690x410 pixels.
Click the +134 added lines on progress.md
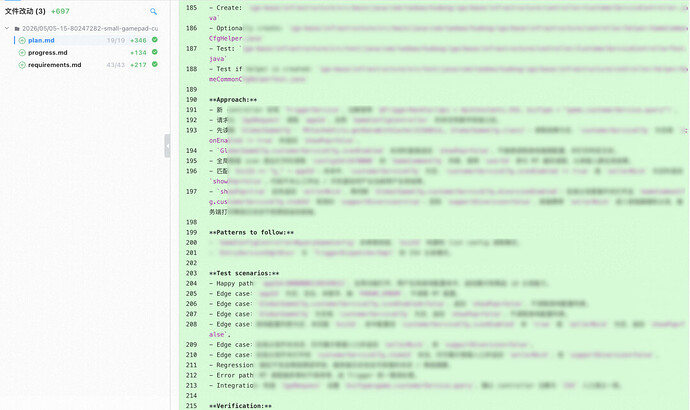138,53
